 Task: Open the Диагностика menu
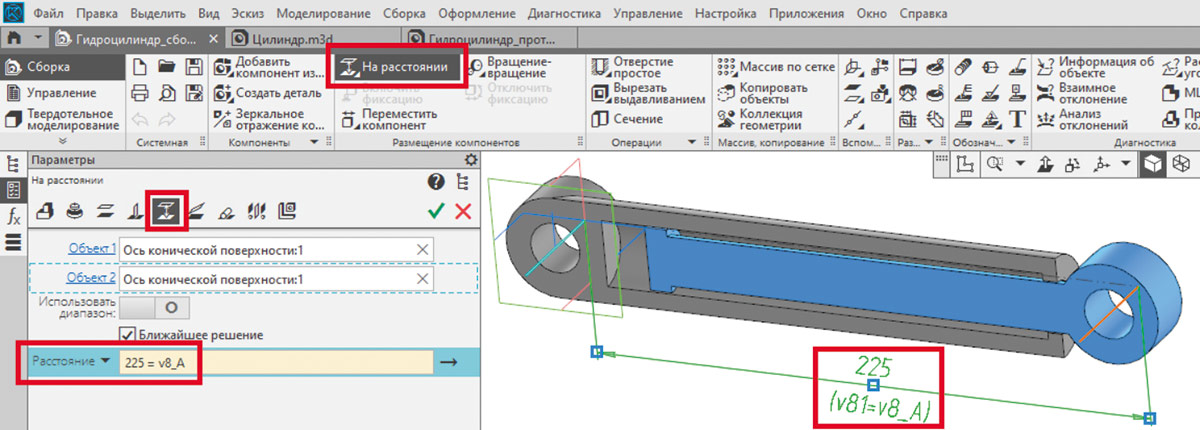point(565,14)
